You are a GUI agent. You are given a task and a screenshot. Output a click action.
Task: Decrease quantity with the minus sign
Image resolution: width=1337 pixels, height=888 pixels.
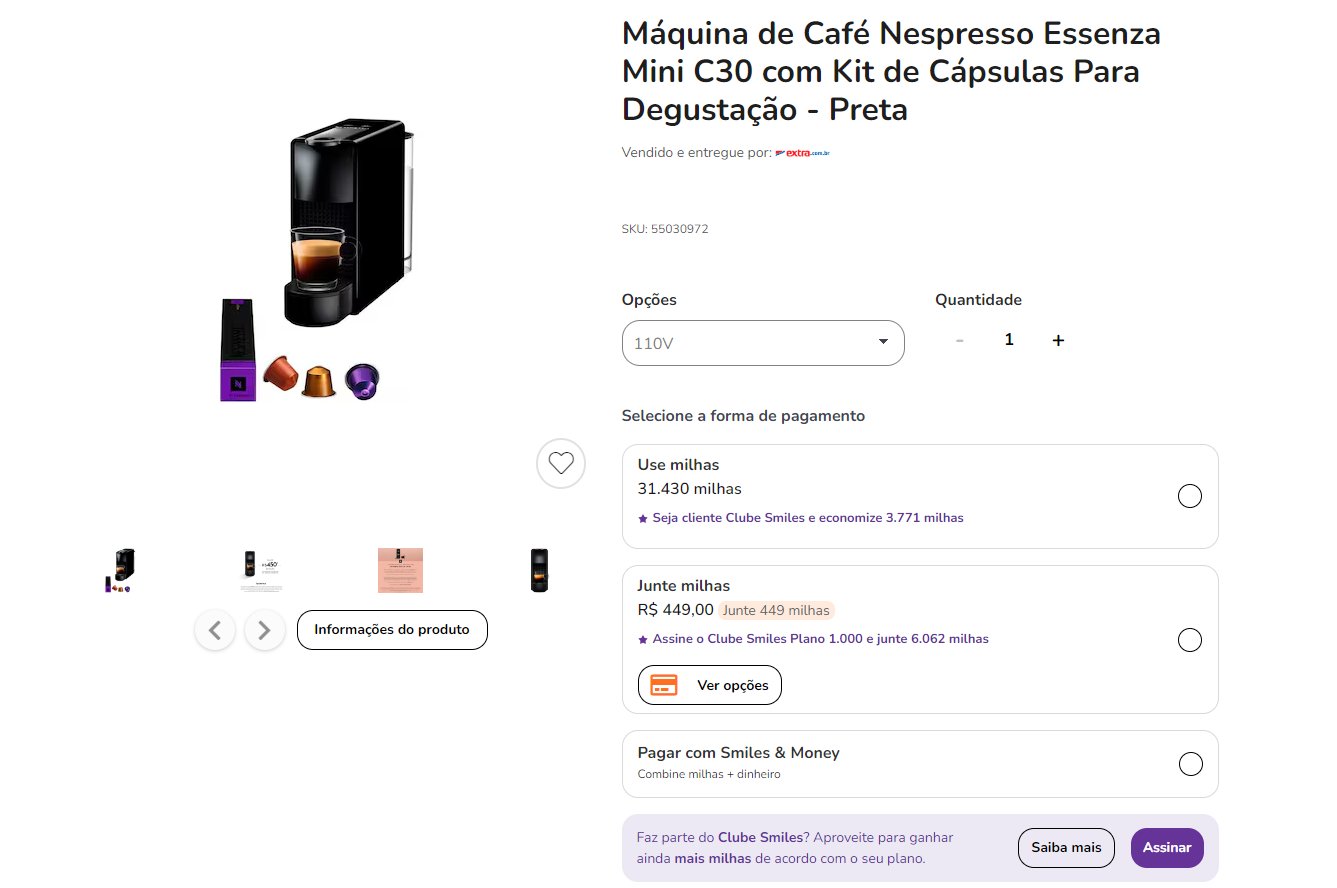click(960, 340)
